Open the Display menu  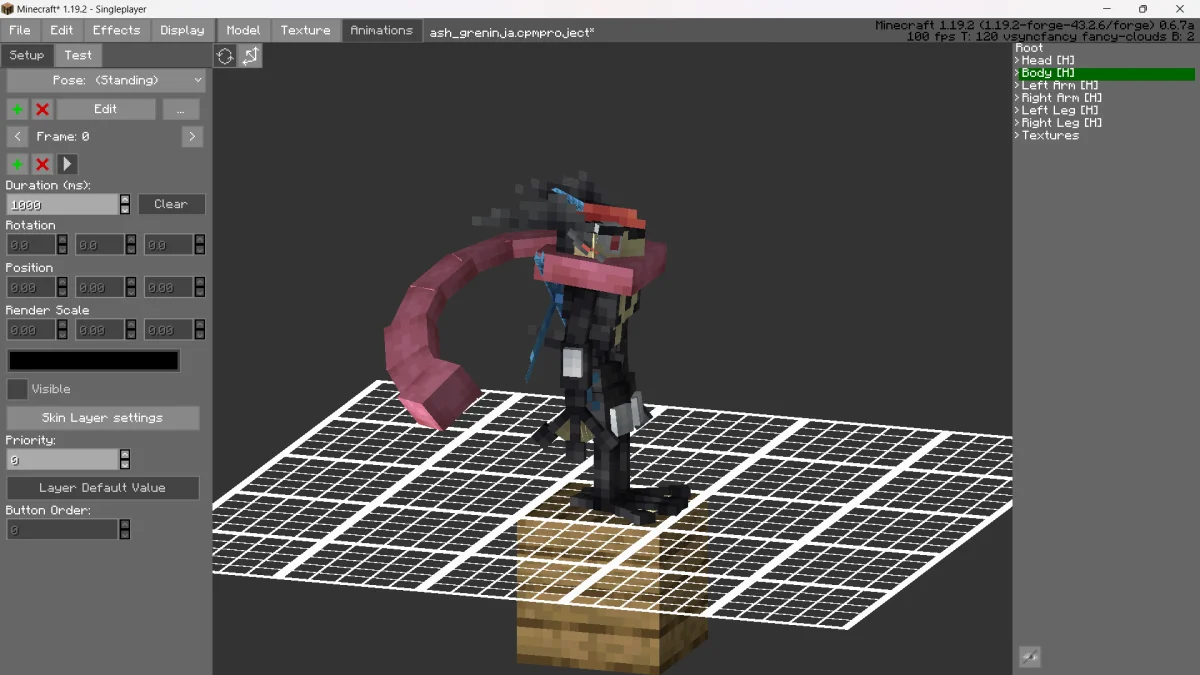pos(182,30)
